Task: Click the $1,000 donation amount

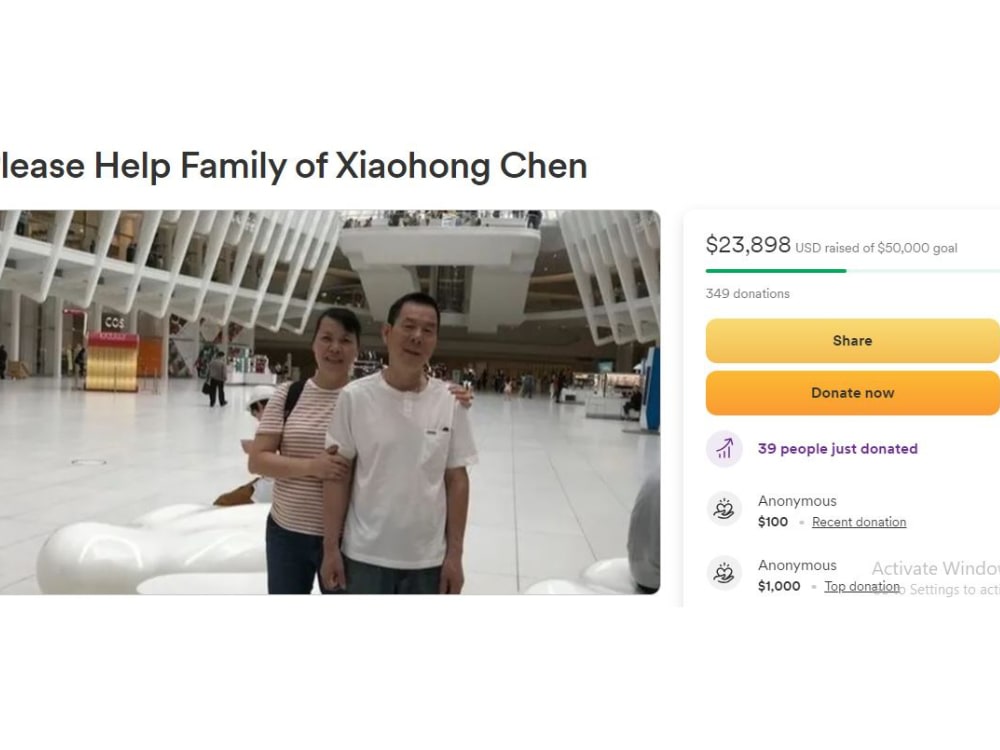Action: point(779,586)
